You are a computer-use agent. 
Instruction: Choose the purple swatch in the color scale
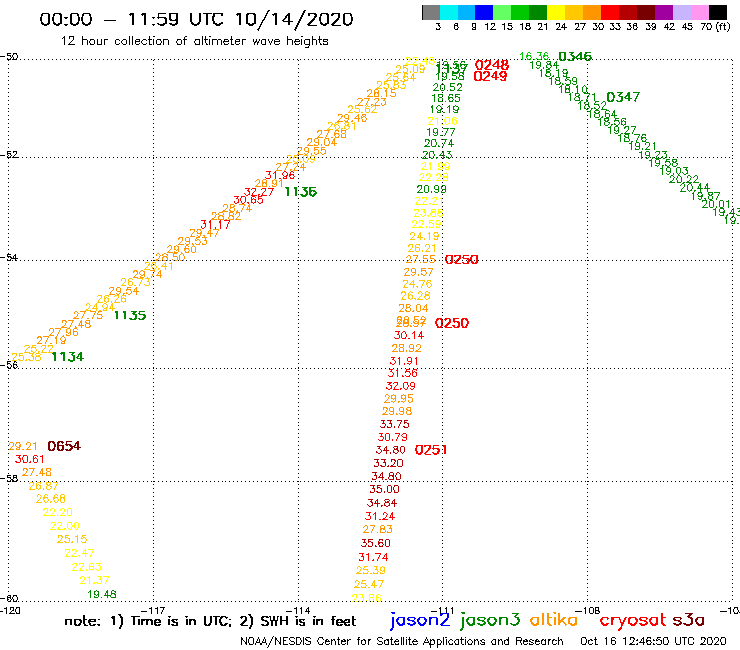pyautogui.click(x=664, y=13)
